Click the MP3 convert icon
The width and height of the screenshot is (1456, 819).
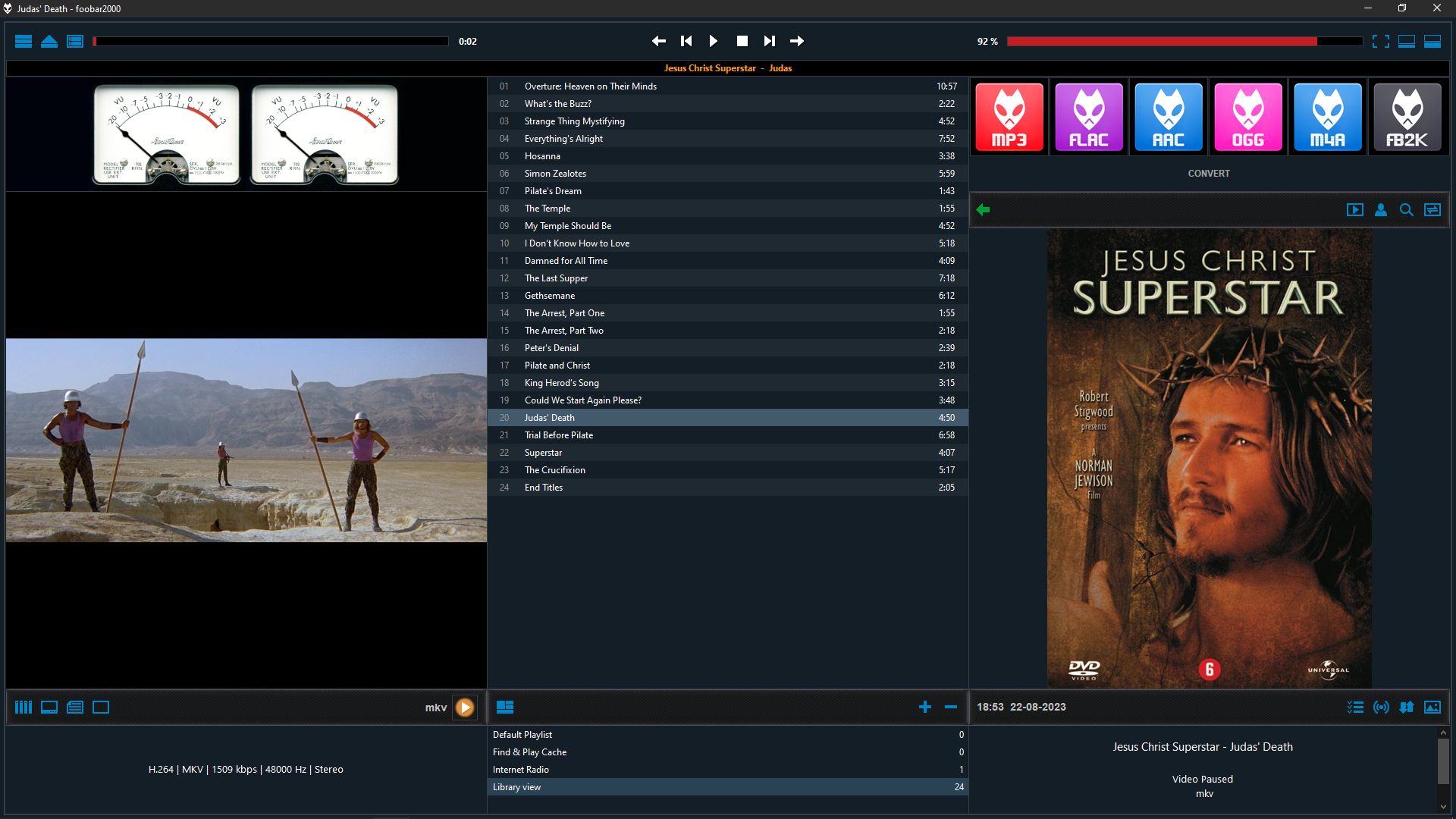point(1009,118)
